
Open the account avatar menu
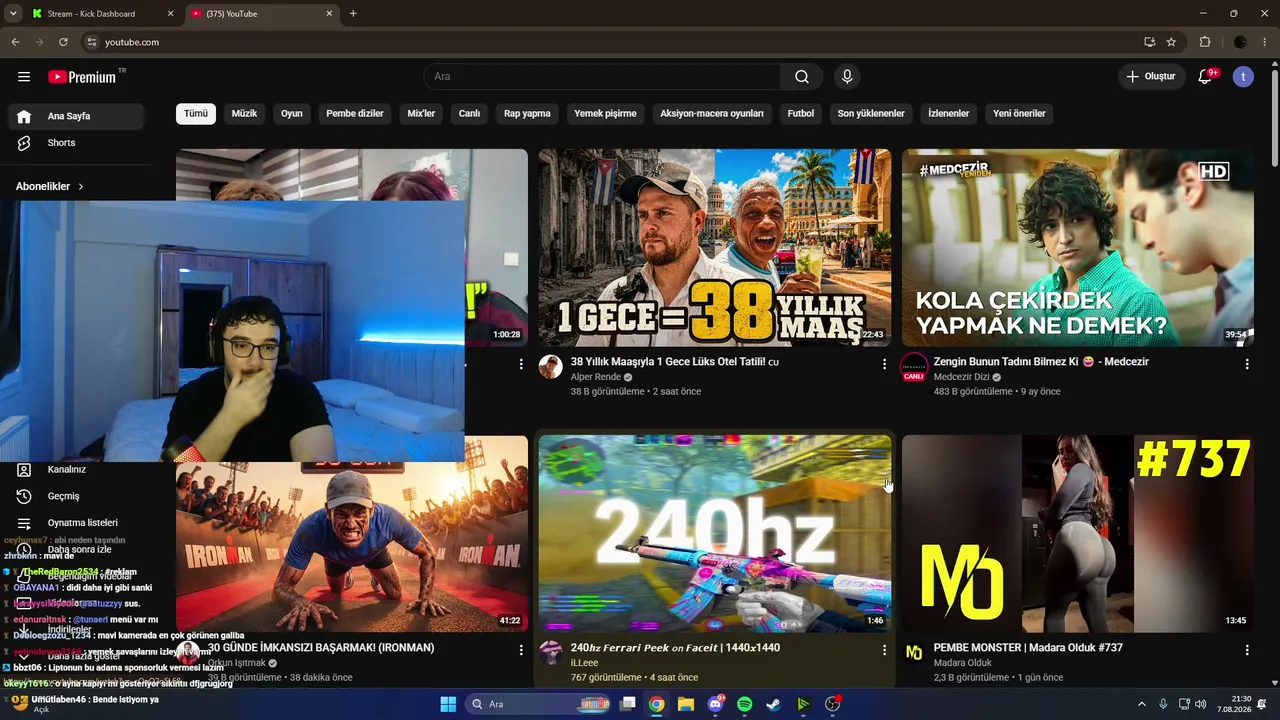1243,77
